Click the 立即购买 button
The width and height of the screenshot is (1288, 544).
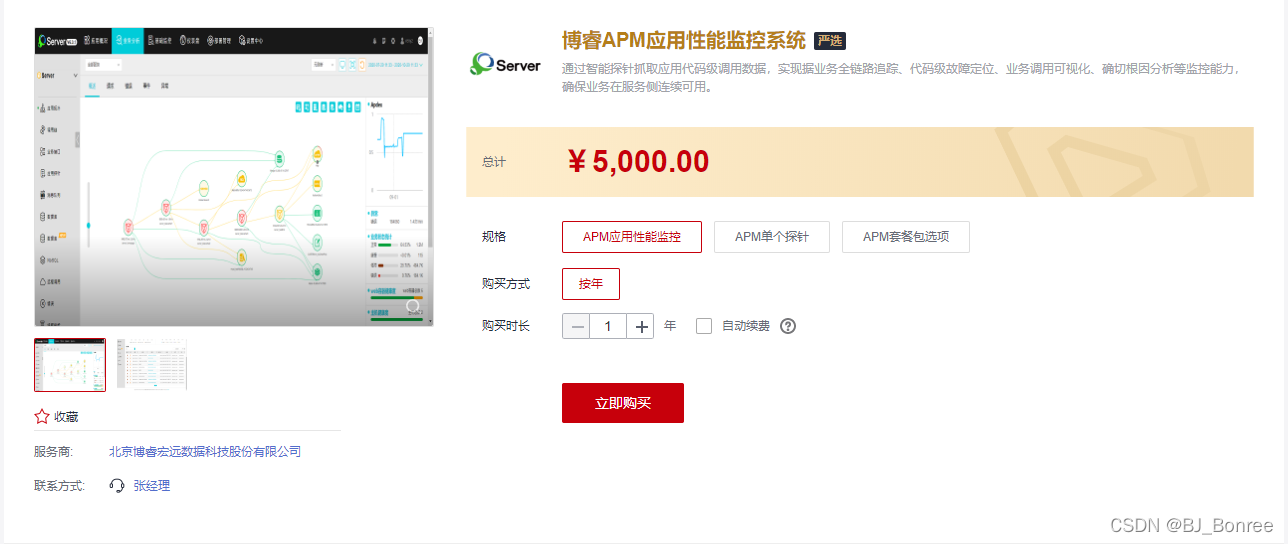(623, 403)
